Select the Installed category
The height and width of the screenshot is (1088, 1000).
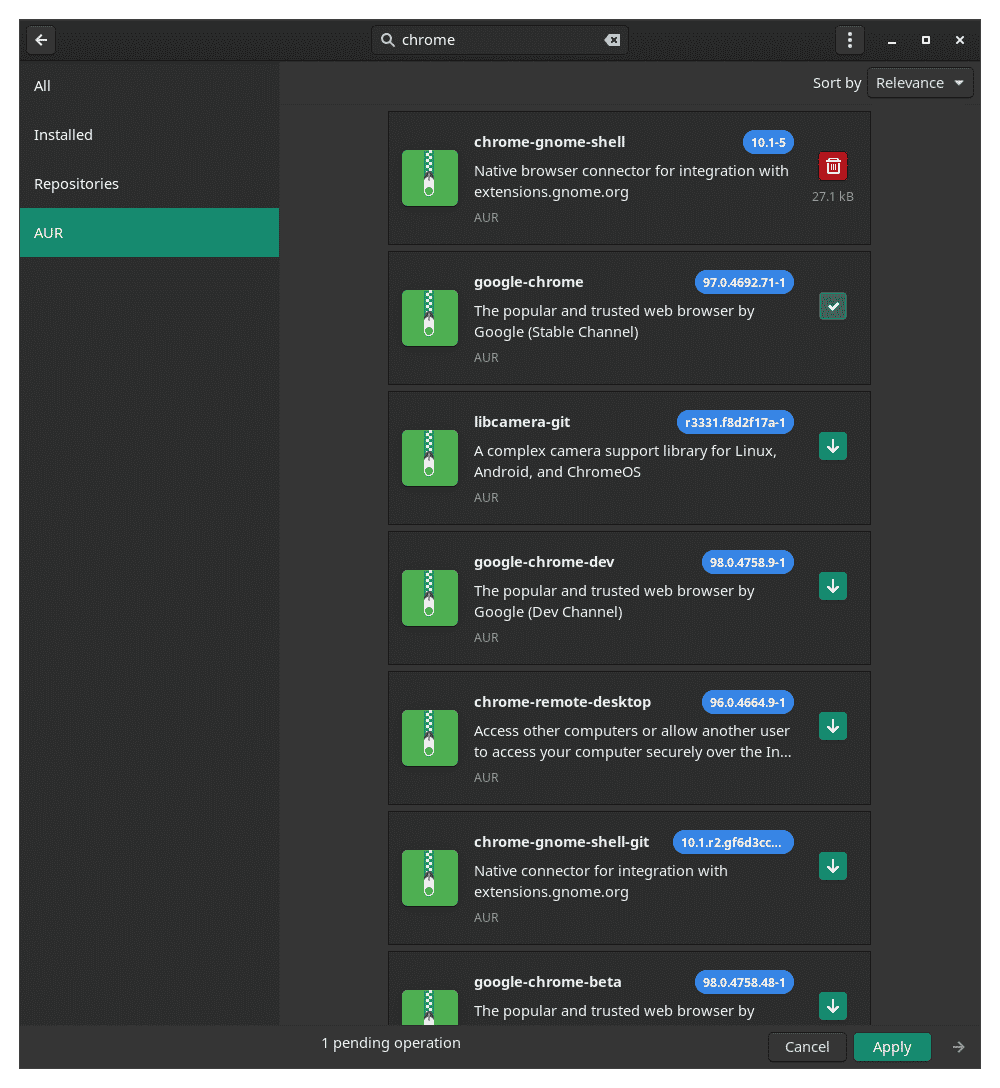tap(149, 135)
